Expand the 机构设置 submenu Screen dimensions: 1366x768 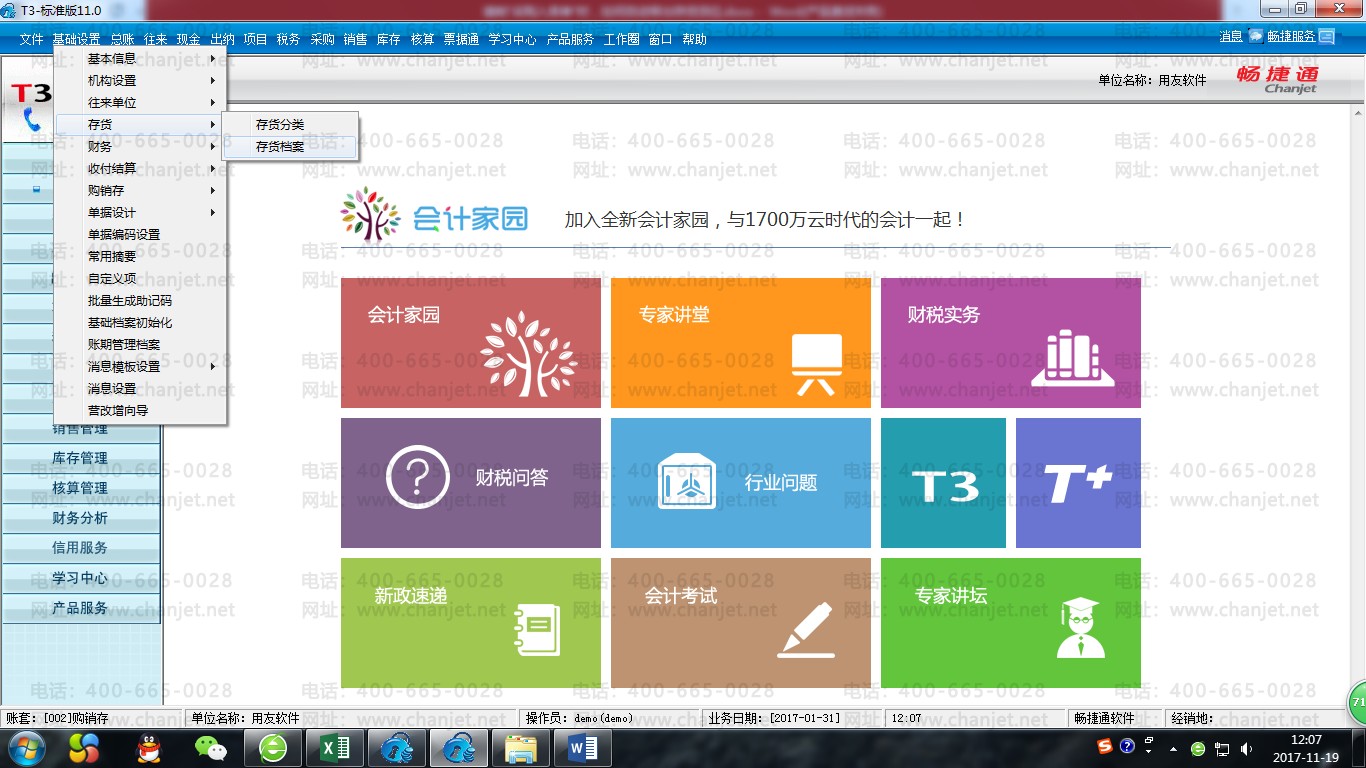coord(140,81)
